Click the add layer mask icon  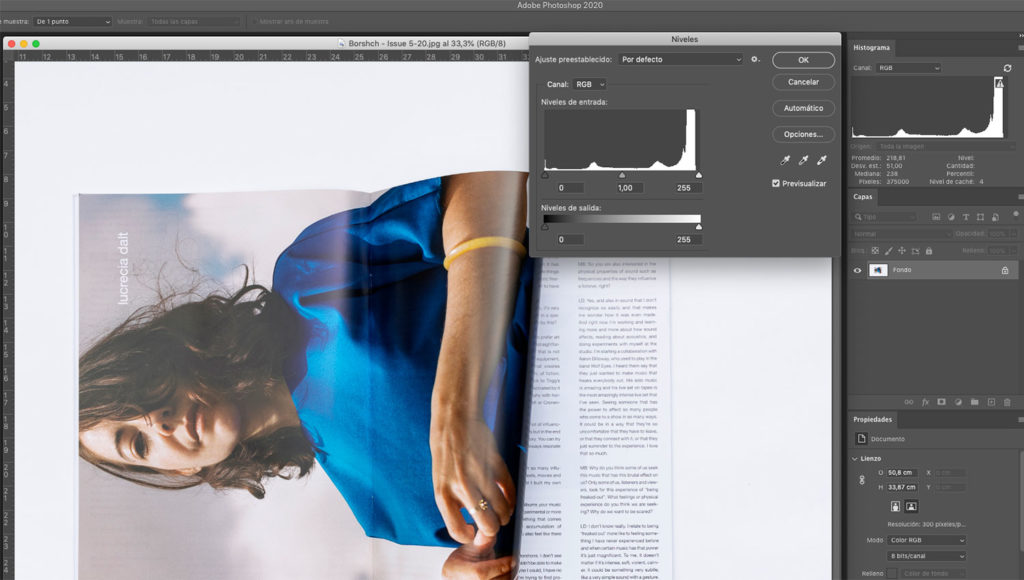click(x=941, y=401)
